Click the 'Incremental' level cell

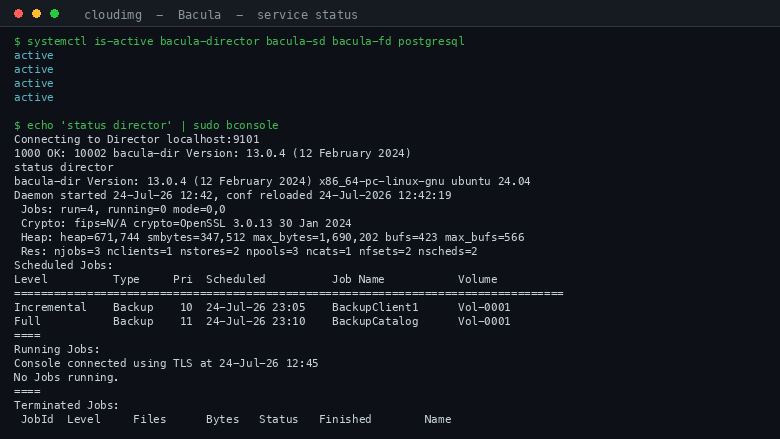[x=50, y=307]
